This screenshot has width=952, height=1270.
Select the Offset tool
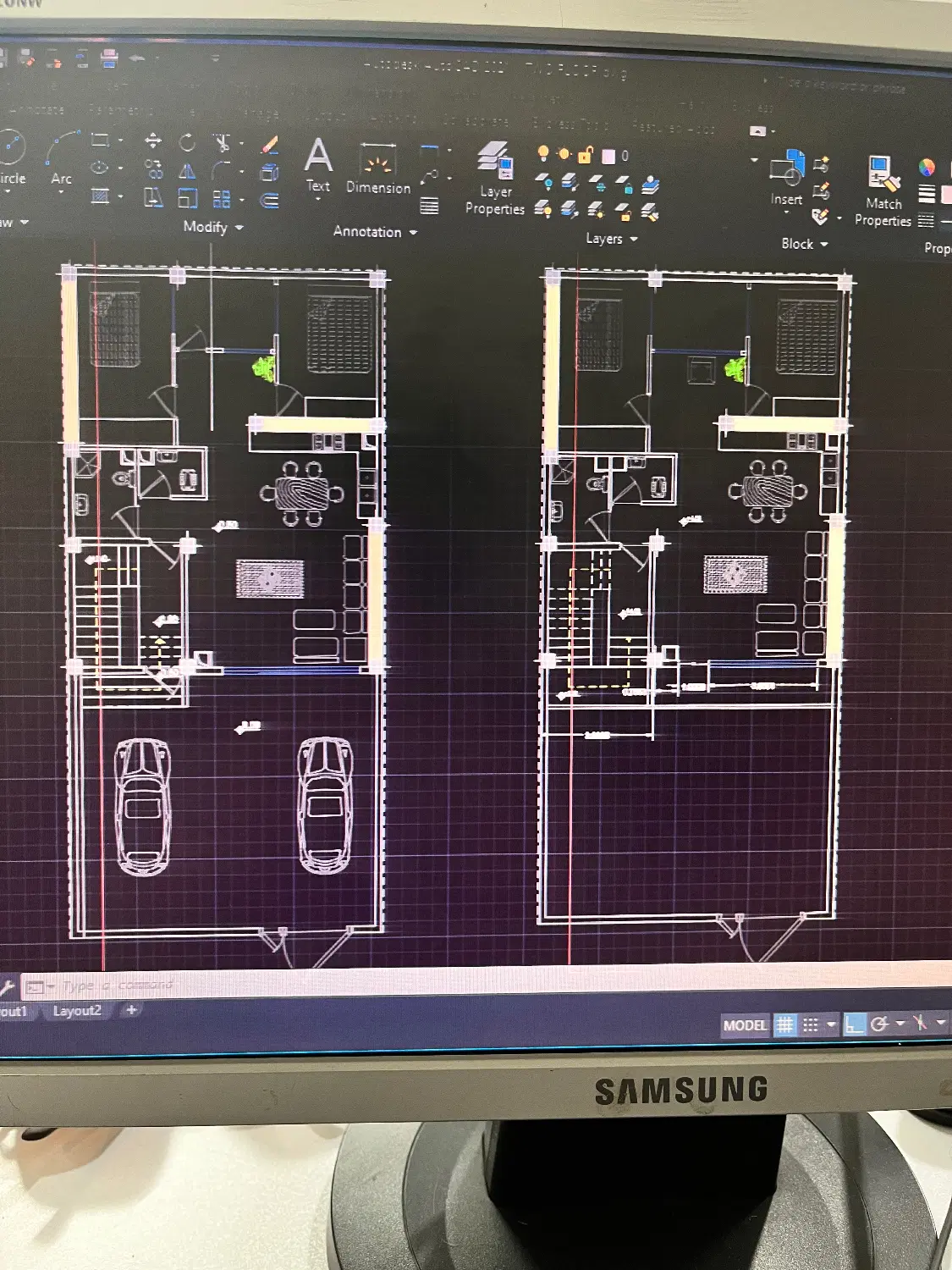(x=270, y=201)
